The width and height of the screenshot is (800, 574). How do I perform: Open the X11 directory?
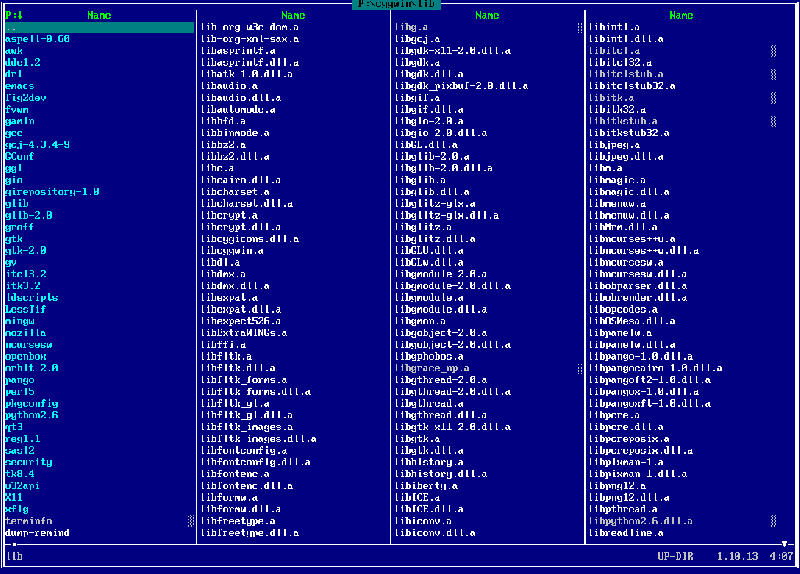click(x=14, y=497)
